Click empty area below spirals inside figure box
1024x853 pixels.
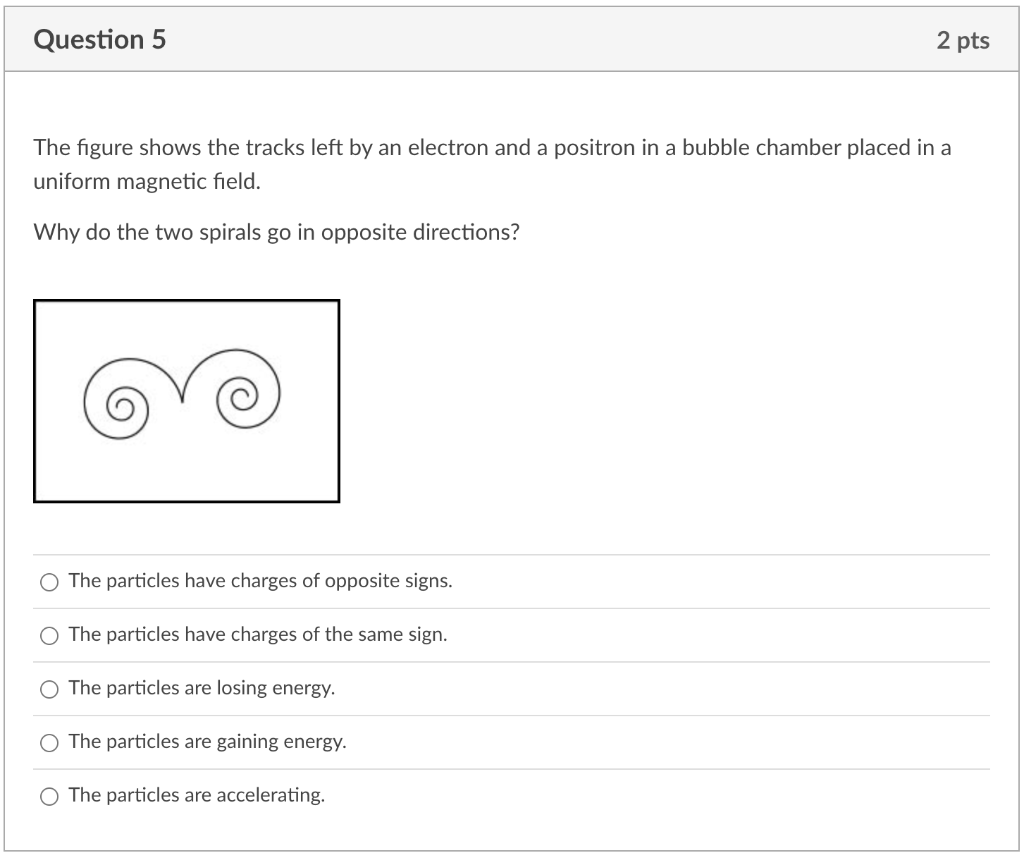186,470
